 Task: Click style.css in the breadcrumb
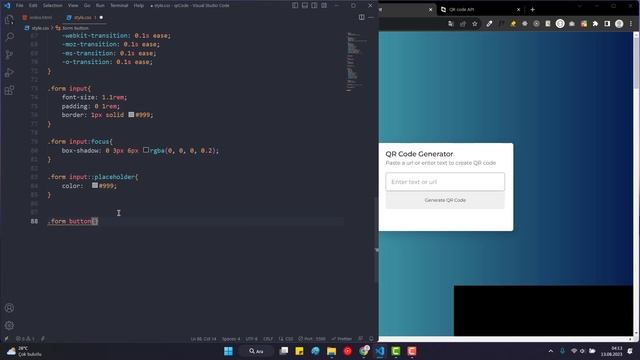40,28
